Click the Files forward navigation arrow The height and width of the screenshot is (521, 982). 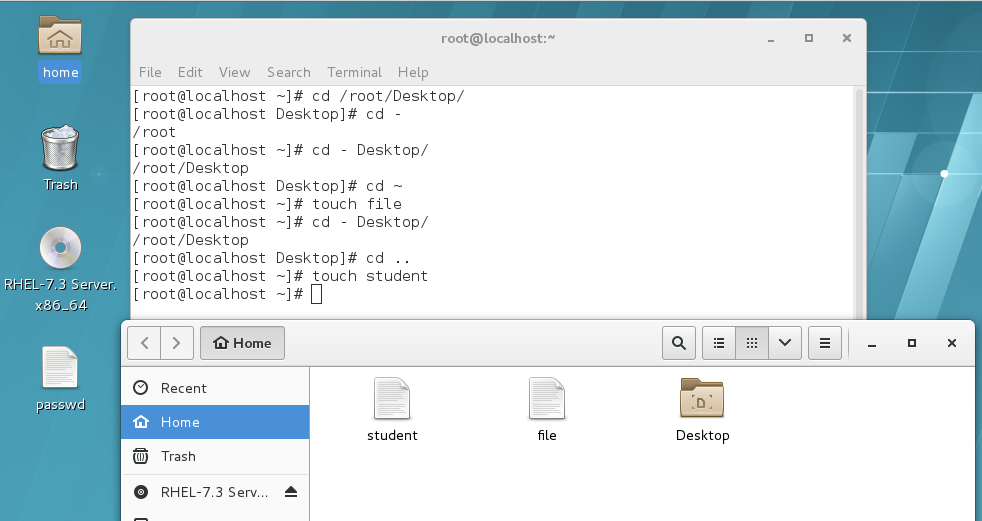point(177,343)
